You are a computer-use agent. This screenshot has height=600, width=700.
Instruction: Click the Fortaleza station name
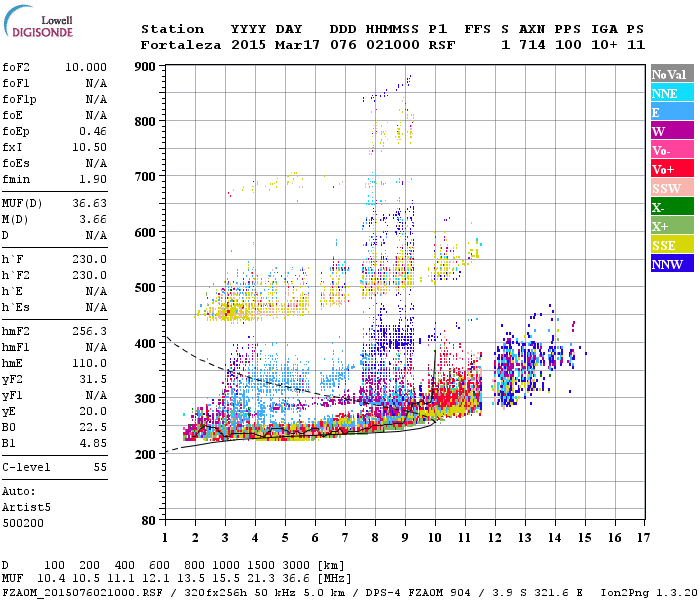[x=181, y=45]
